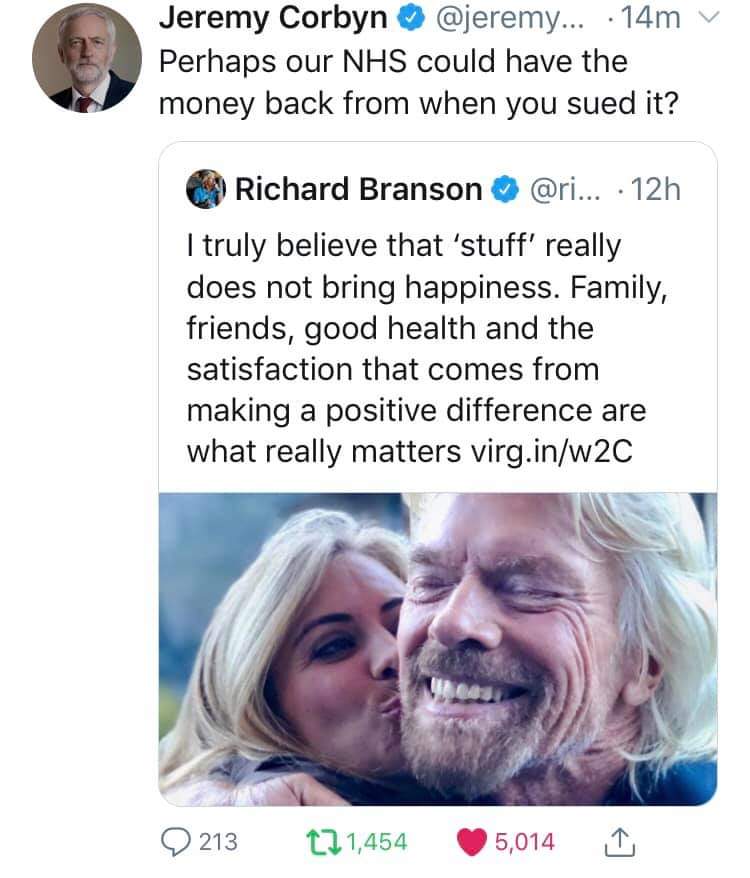Unlike the tweet via red heart

[x=476, y=841]
